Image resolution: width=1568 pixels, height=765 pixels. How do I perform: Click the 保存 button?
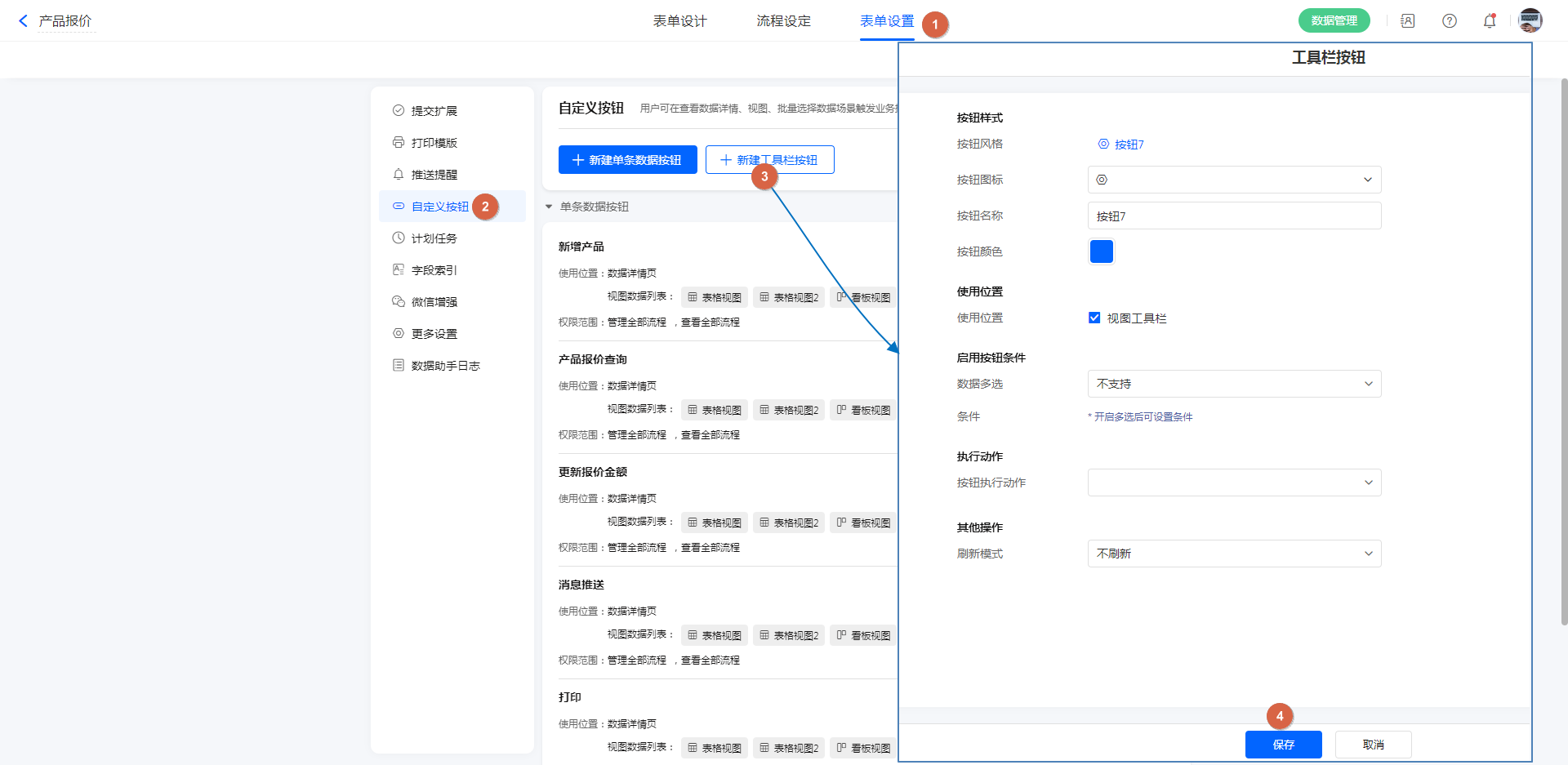pos(1283,745)
